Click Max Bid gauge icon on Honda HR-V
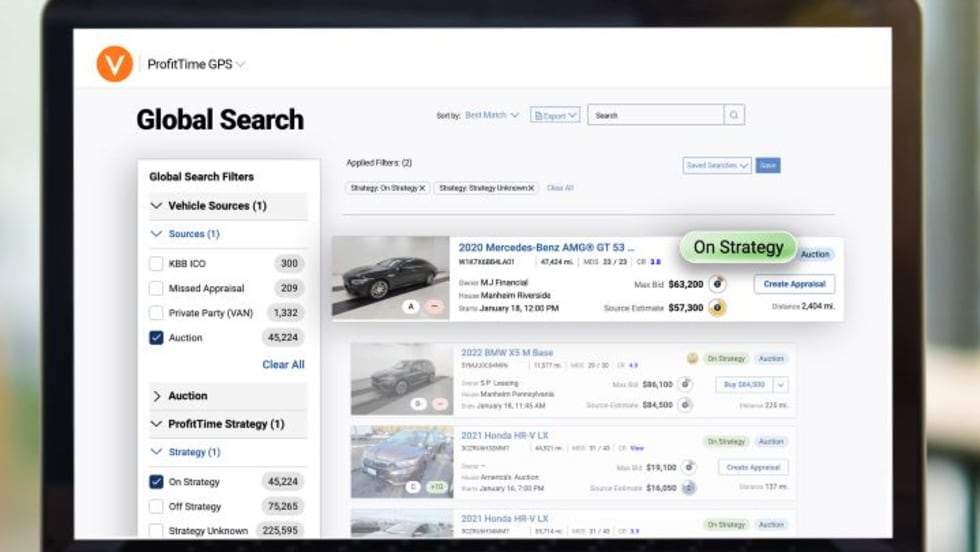Viewport: 980px width, 552px height. pos(685,467)
